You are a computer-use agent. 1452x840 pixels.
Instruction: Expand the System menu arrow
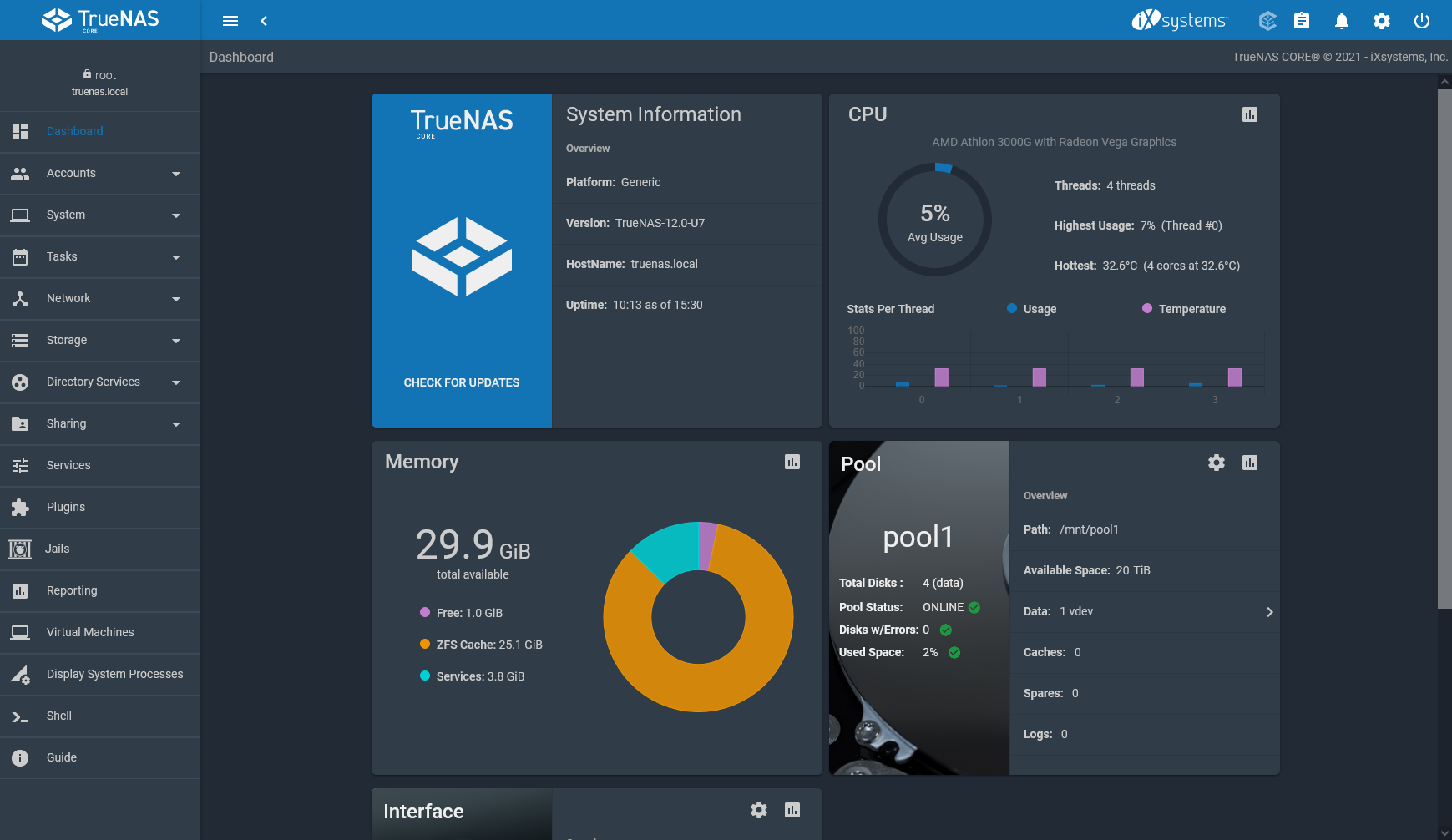tap(176, 215)
